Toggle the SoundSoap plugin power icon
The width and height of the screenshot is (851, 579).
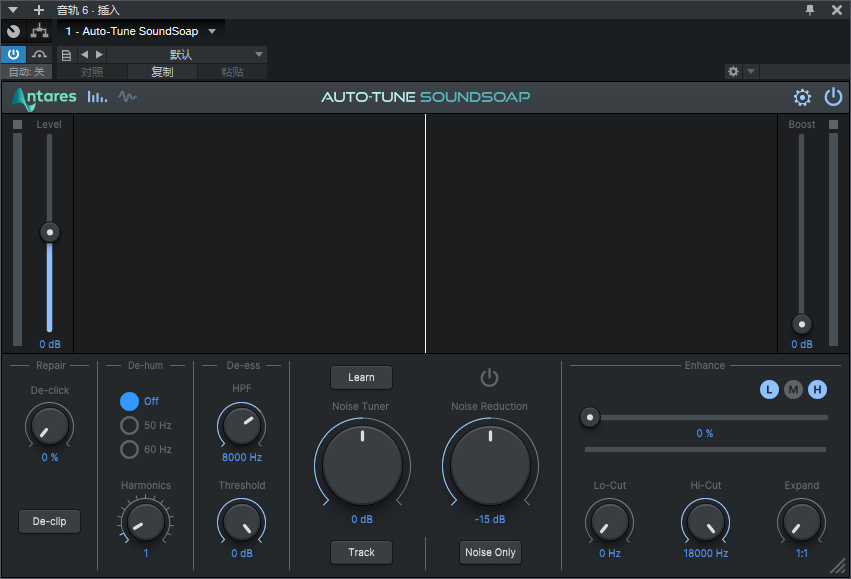[833, 97]
